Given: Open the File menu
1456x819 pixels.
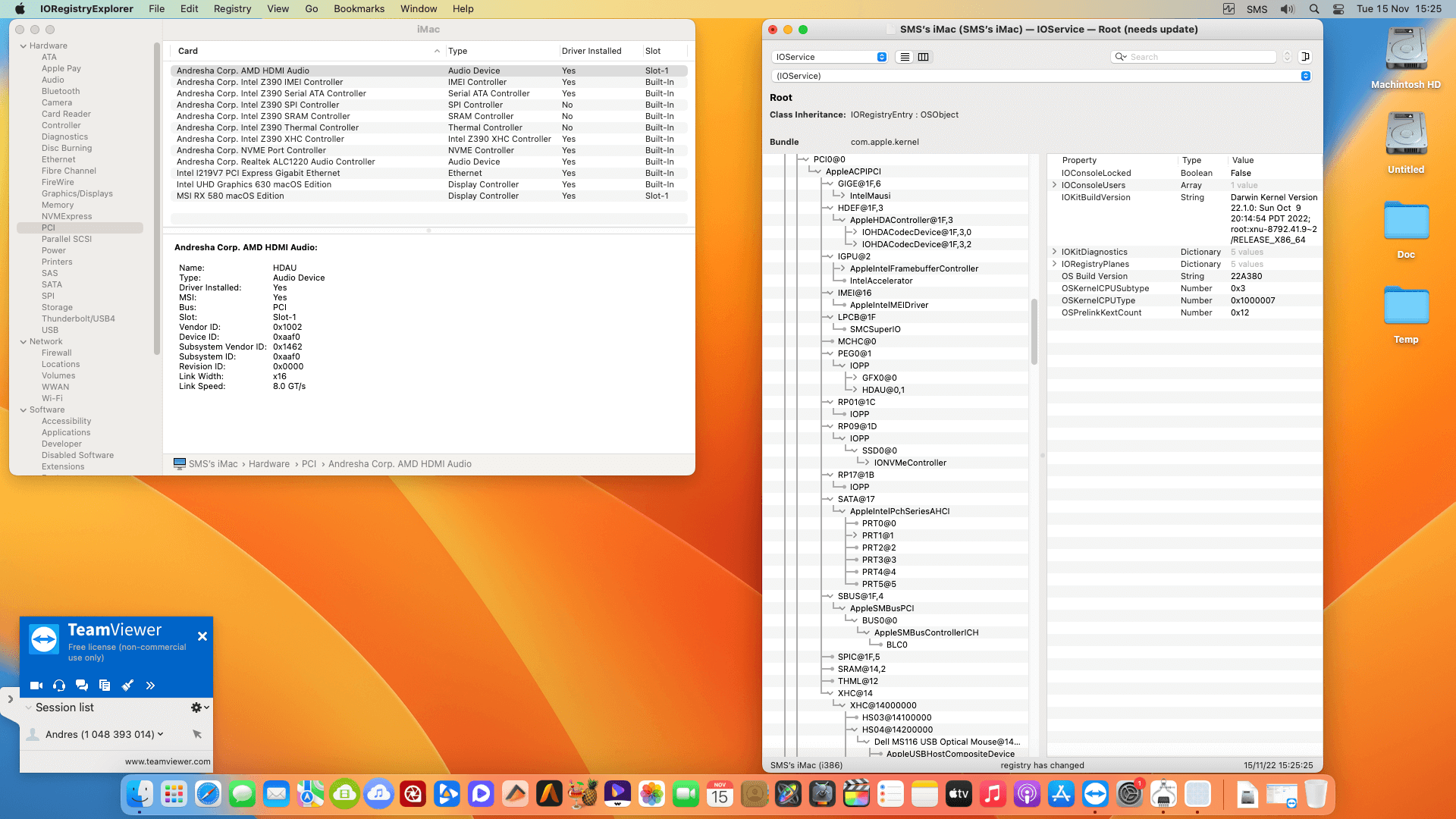Looking at the screenshot, I should [157, 9].
